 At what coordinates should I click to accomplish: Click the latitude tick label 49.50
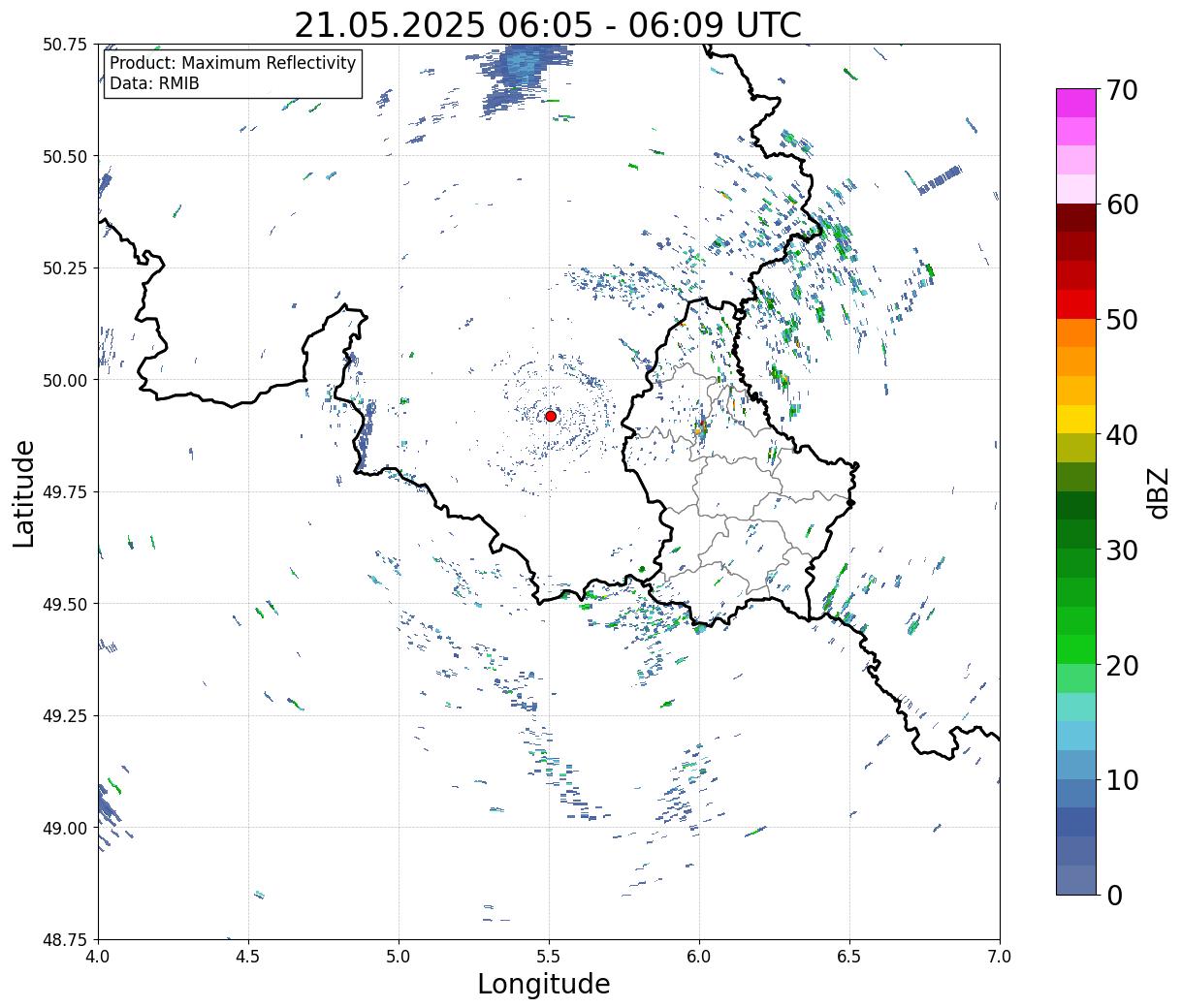pyautogui.click(x=65, y=604)
